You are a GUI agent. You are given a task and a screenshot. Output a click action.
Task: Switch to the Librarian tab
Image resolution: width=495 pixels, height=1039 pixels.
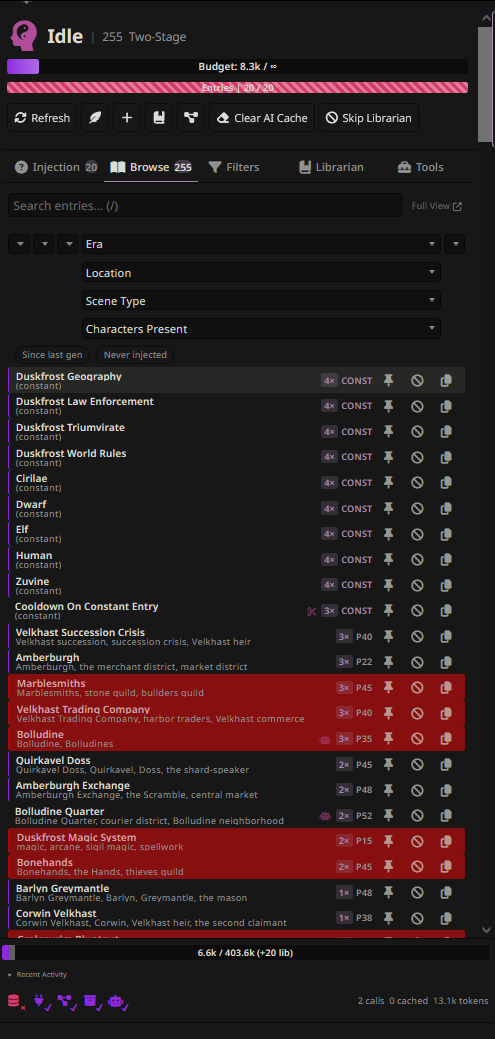[331, 167]
